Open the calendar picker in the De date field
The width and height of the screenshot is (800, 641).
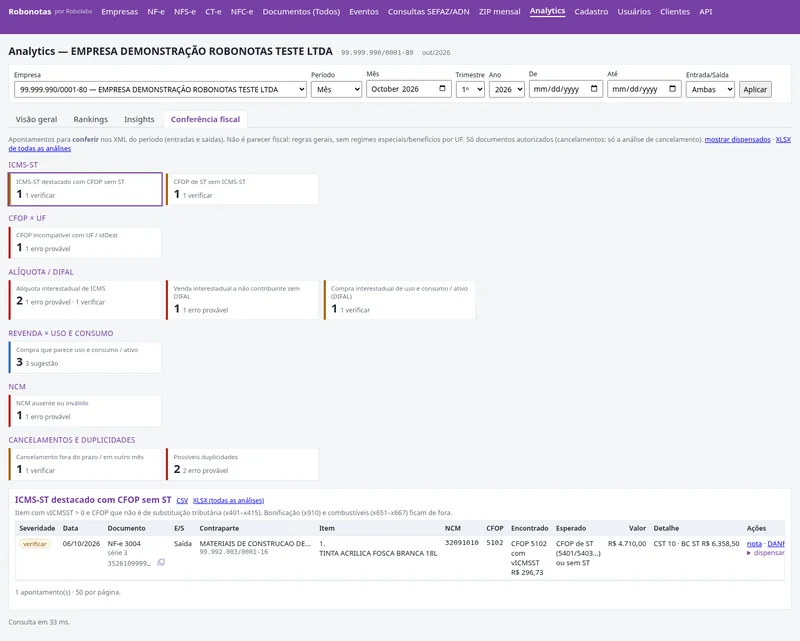(594, 89)
